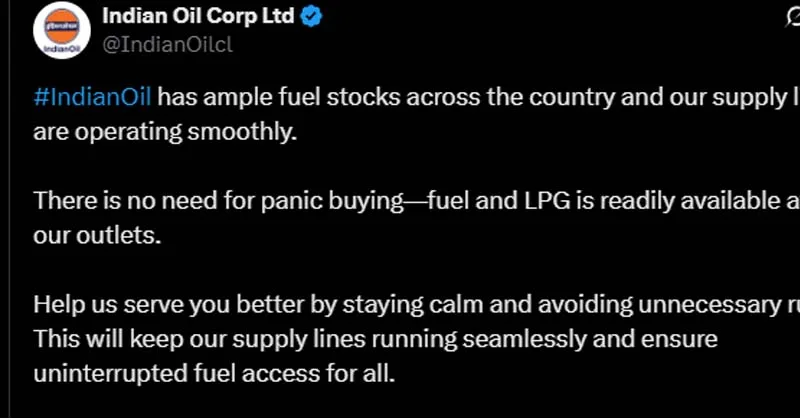Open the Indian Oil Corp Ltd display name
The height and width of the screenshot is (420, 800).
[x=198, y=17]
